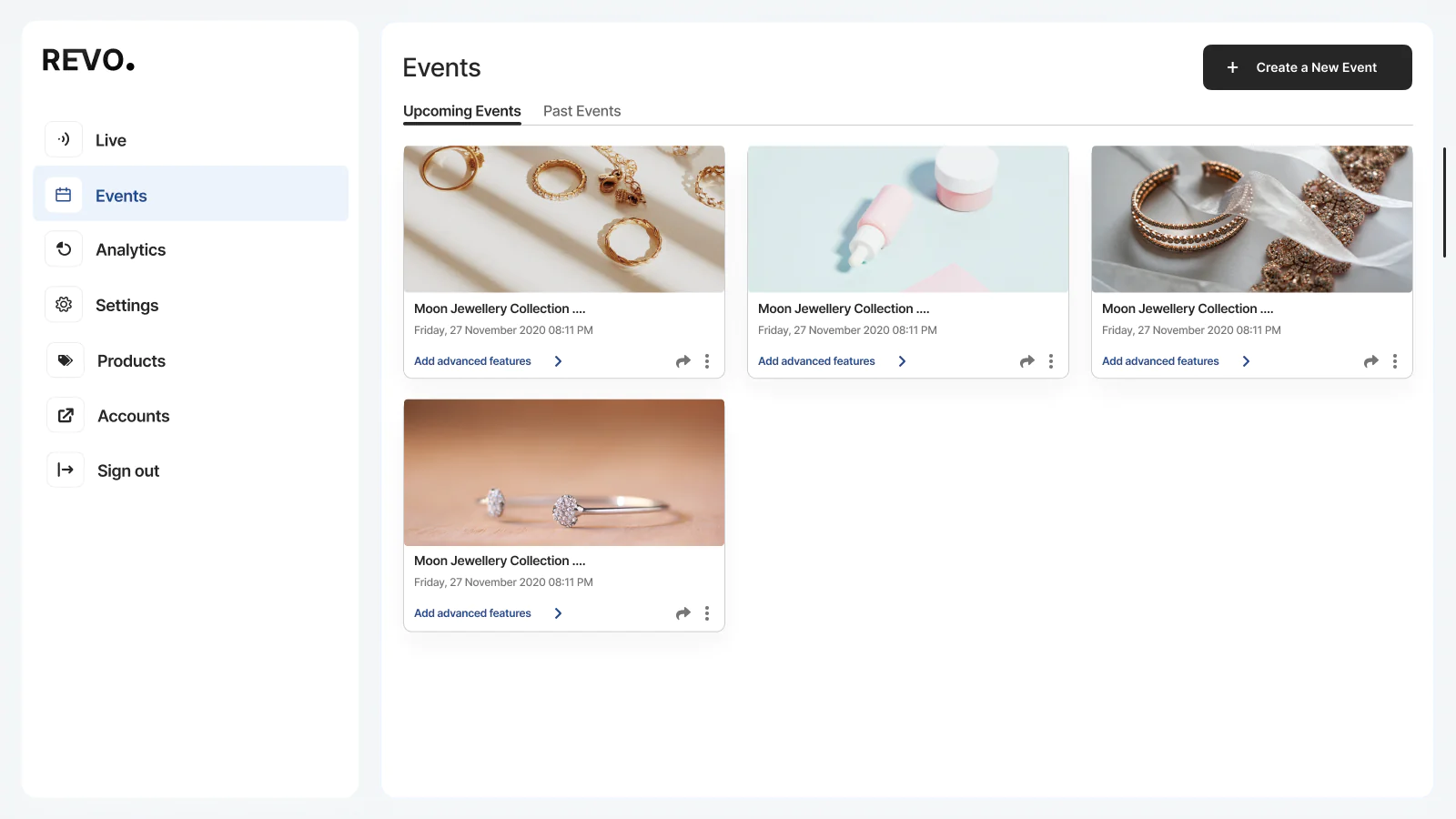Open the gold rings event thumbnail
This screenshot has width=1456, height=819.
click(x=564, y=219)
